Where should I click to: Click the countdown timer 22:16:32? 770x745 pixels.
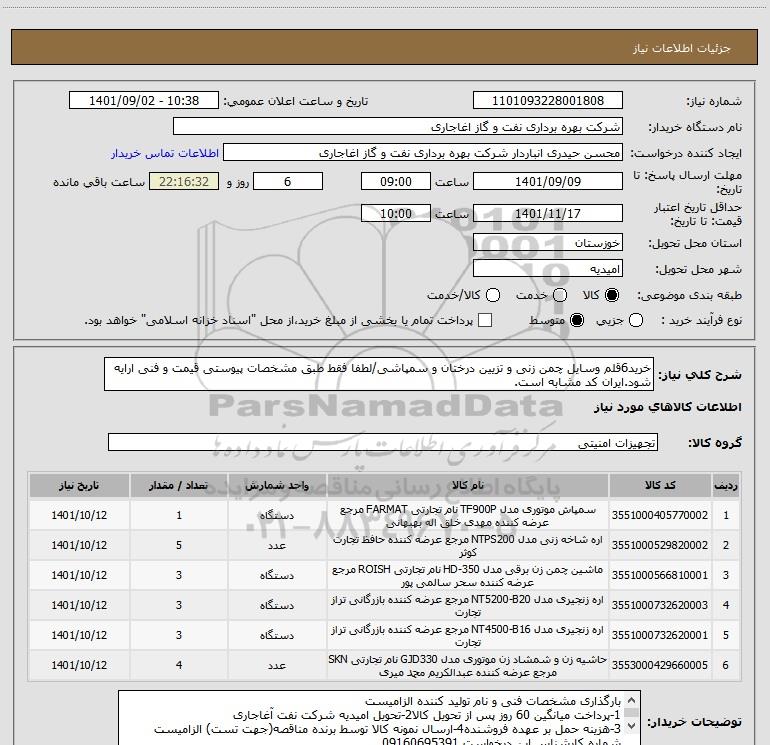[184, 181]
